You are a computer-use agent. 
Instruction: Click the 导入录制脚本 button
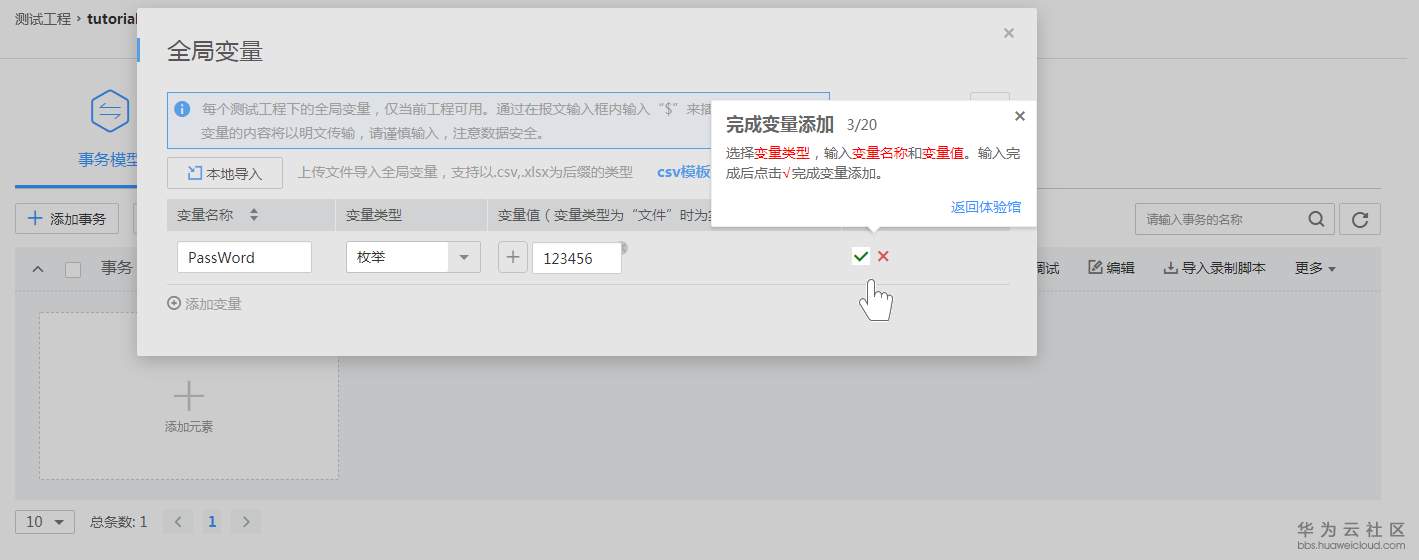click(1214, 268)
